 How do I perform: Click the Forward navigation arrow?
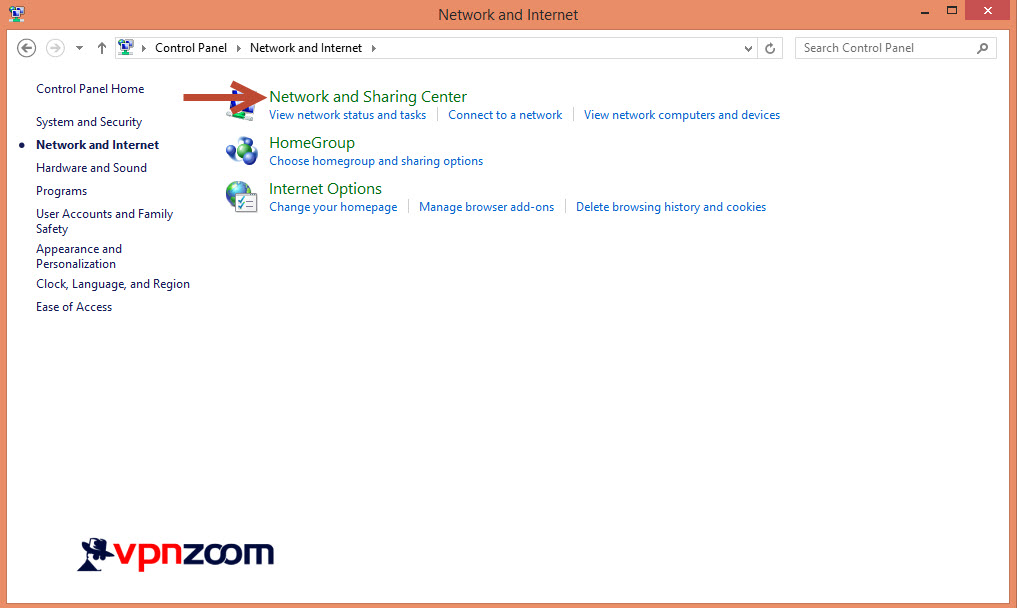(x=55, y=48)
